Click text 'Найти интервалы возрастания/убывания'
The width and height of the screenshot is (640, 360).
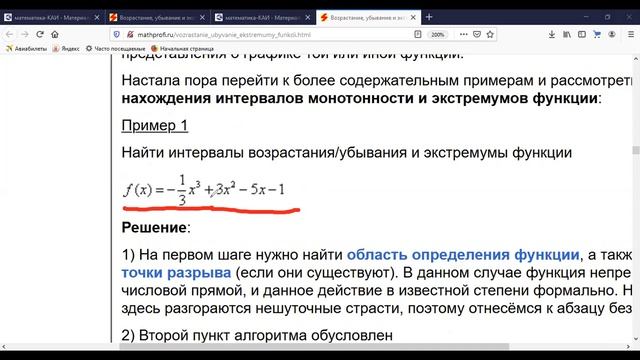point(264,153)
